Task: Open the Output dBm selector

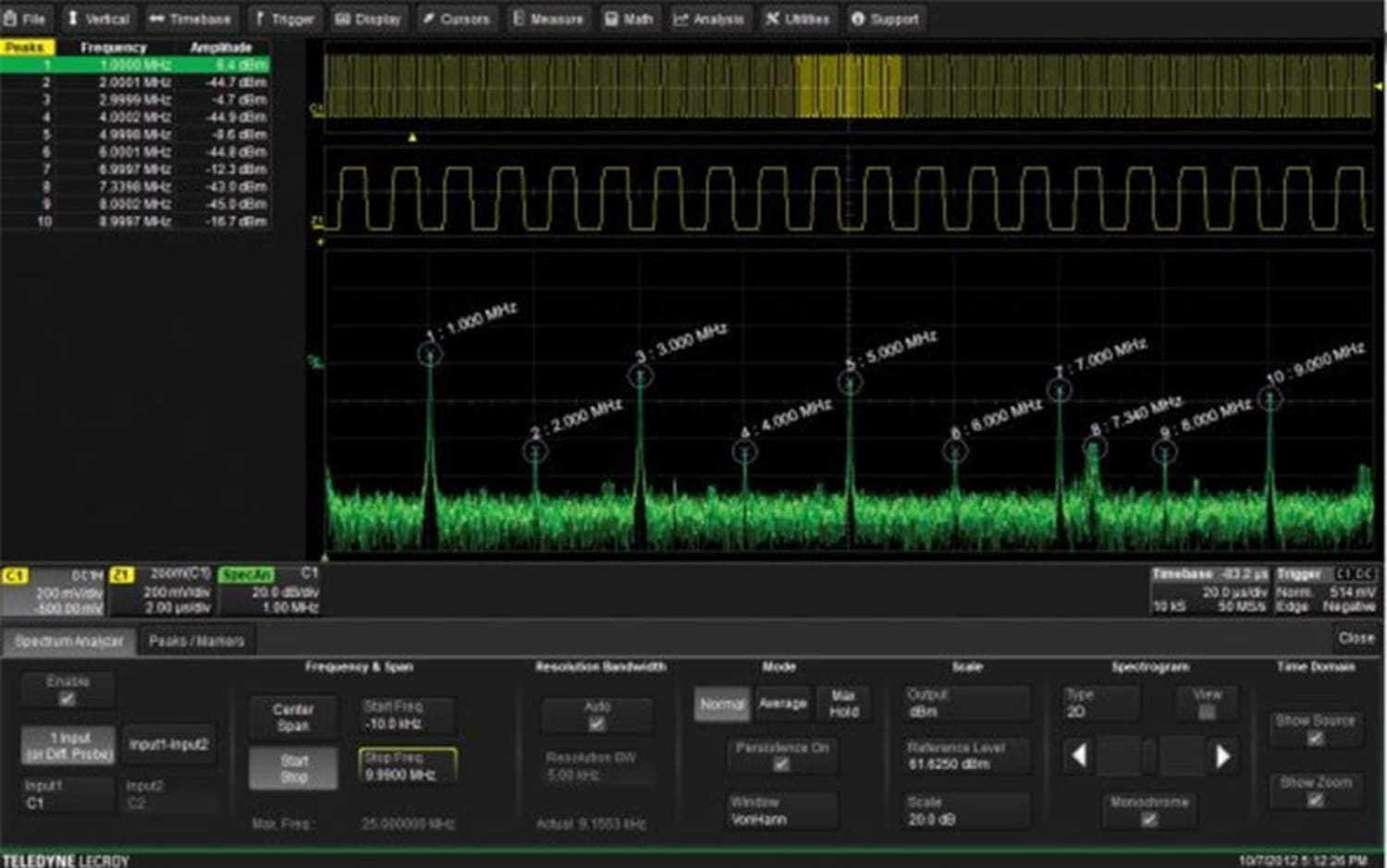Action: tap(964, 704)
